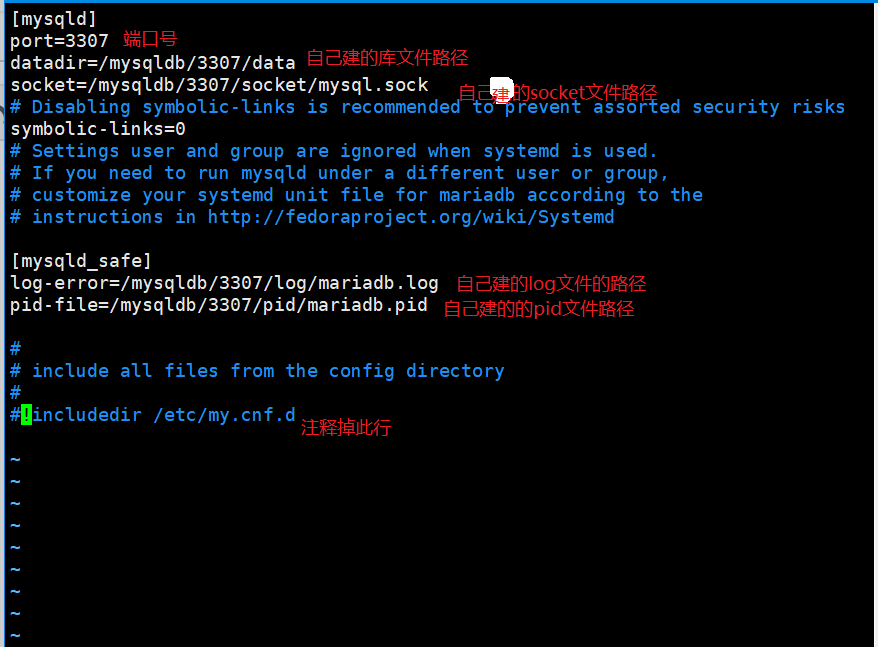
Task: Click the red socket文件路径 annotation
Action: coord(558,92)
